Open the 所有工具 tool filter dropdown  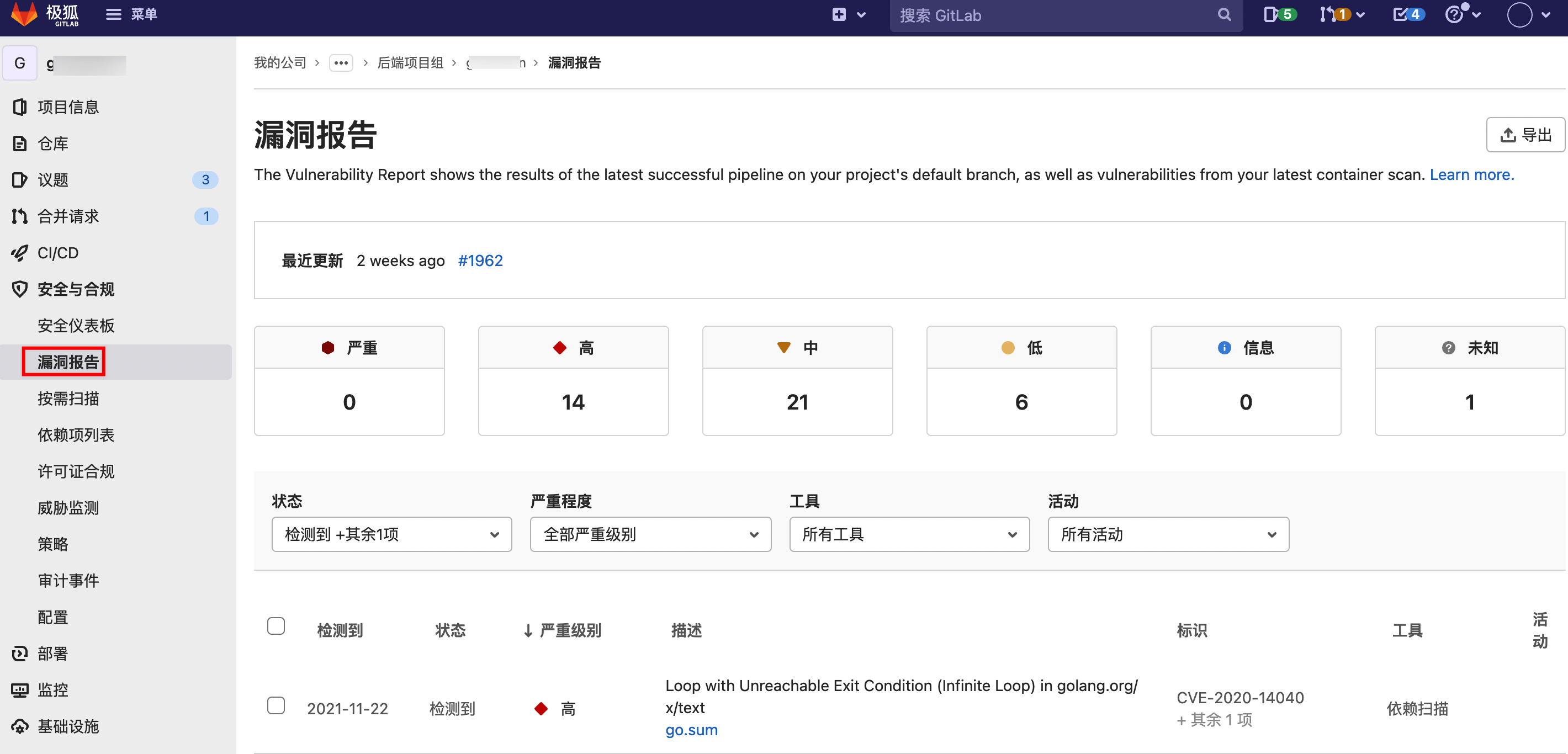coord(909,534)
